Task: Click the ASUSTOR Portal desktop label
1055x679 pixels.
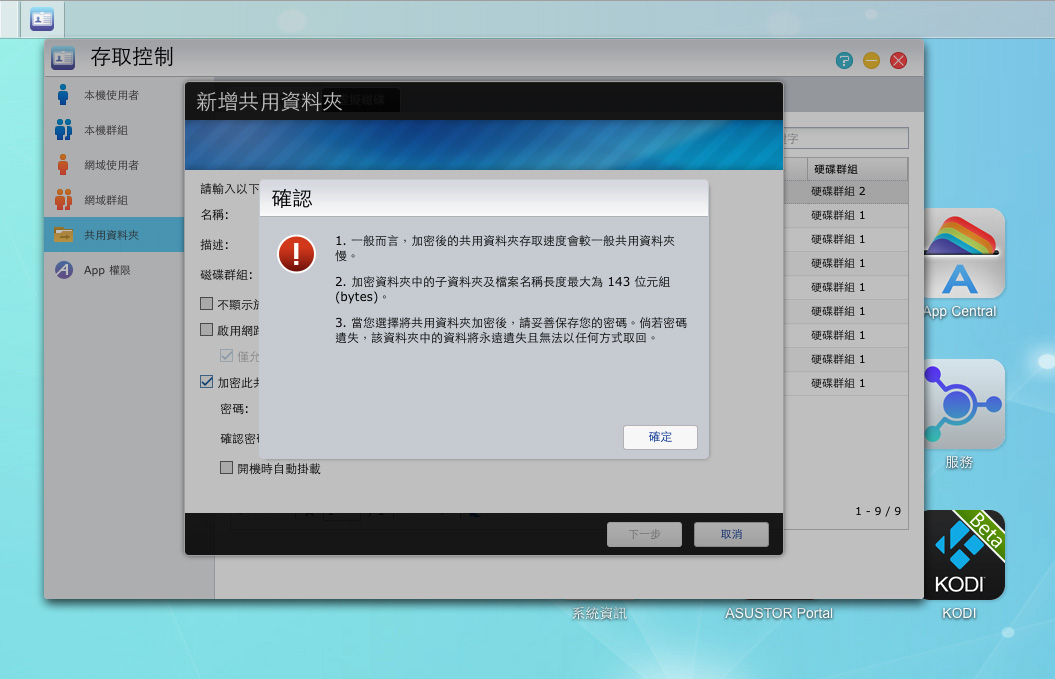Action: click(x=778, y=613)
